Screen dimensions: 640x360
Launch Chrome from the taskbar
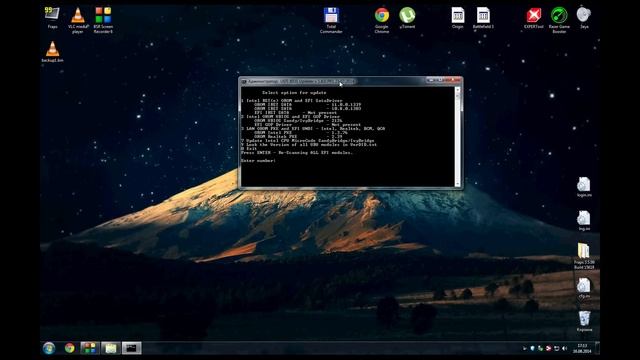tap(70, 348)
